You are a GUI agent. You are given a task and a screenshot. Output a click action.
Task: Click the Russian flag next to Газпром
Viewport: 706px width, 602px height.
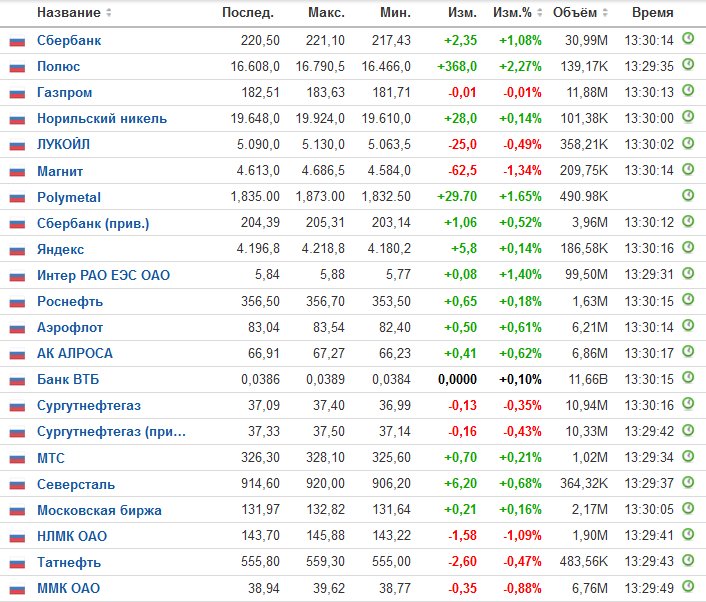click(17, 94)
